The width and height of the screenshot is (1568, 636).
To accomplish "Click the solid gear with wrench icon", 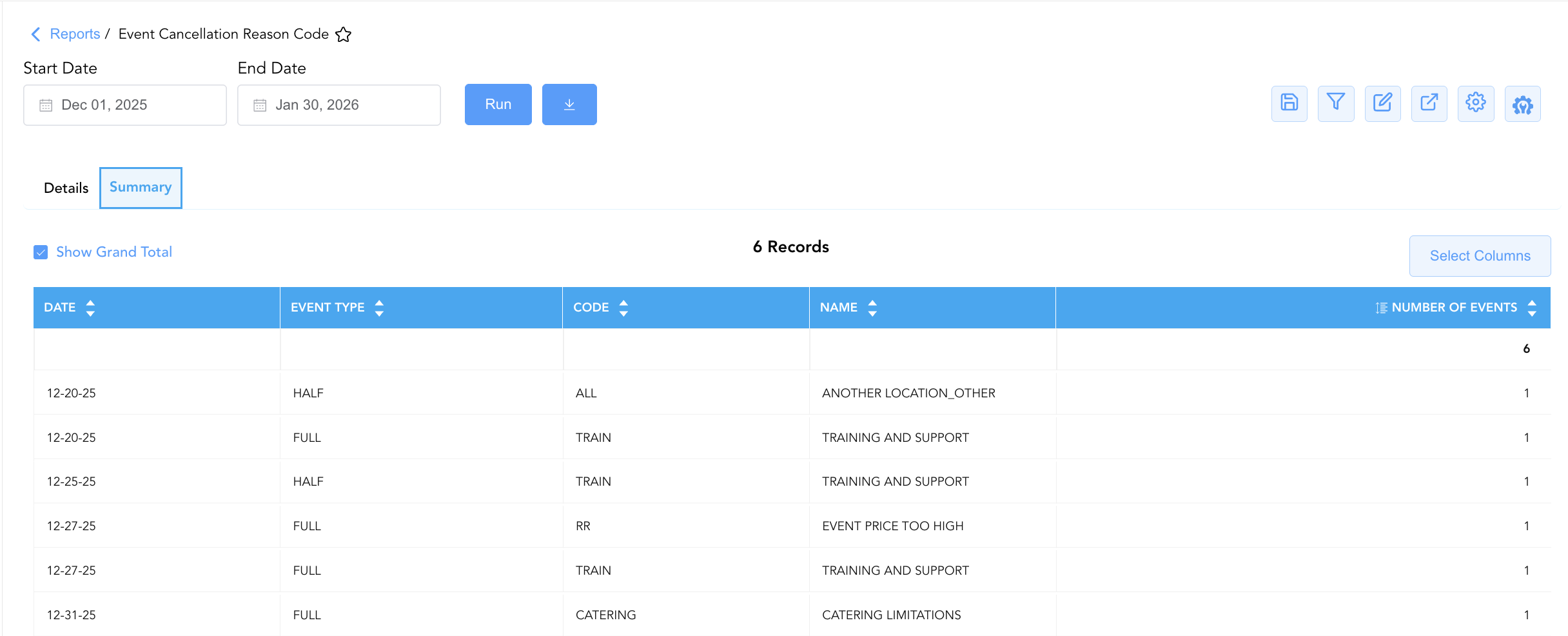I will pyautogui.click(x=1523, y=103).
